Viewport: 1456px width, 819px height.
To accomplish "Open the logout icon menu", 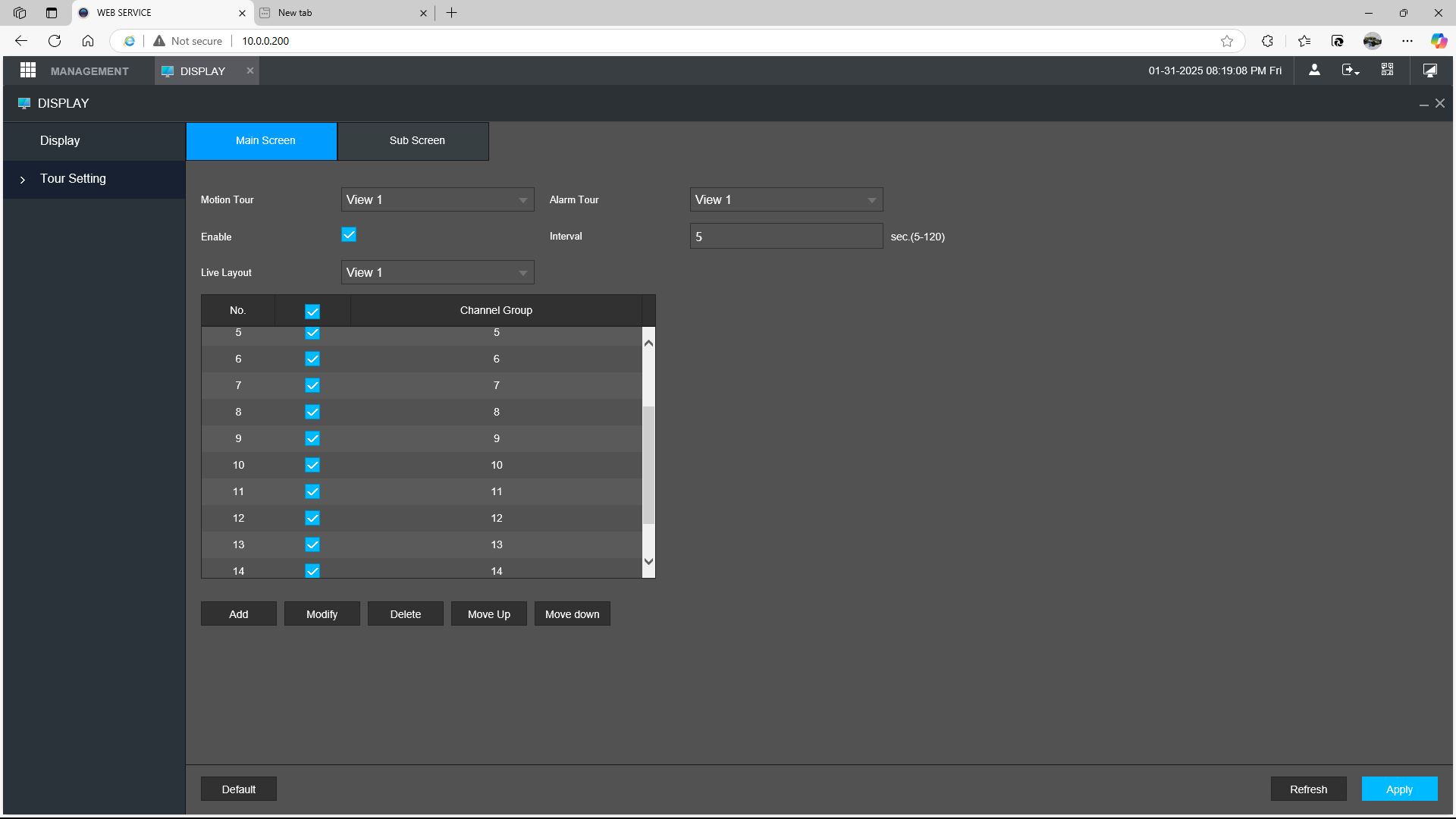I will (1351, 70).
